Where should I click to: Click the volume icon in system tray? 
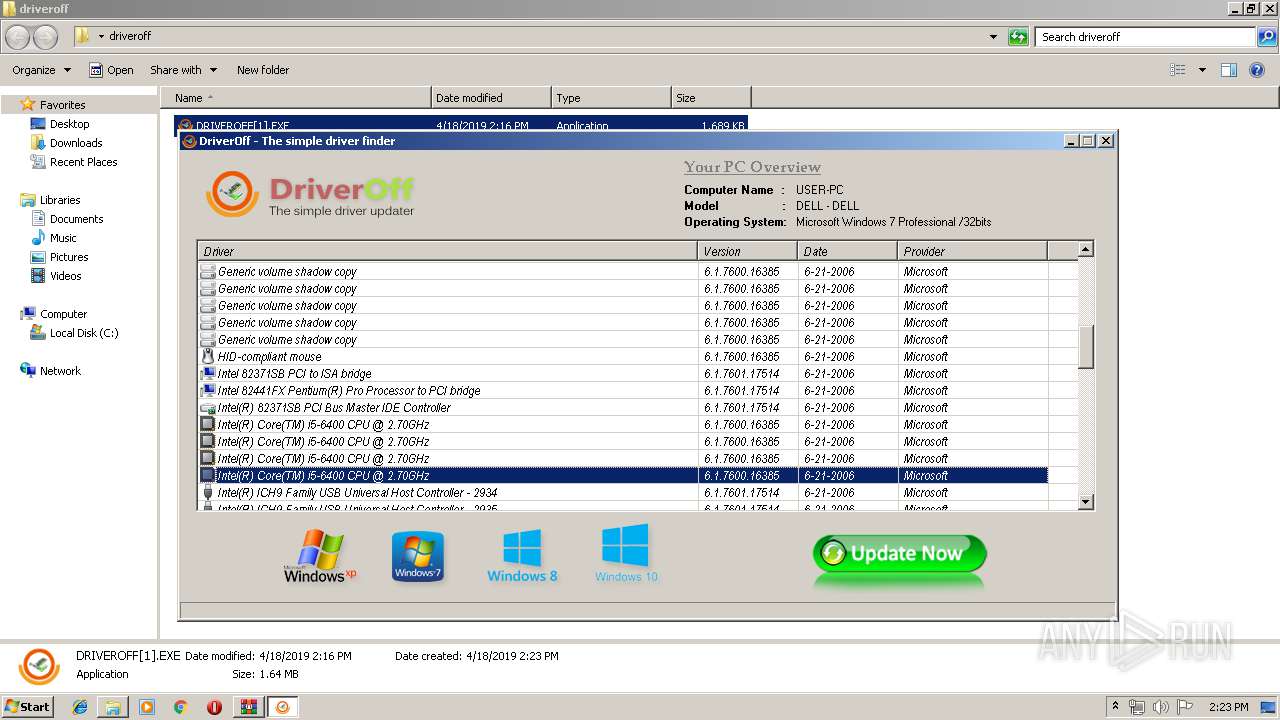[x=1161, y=707]
